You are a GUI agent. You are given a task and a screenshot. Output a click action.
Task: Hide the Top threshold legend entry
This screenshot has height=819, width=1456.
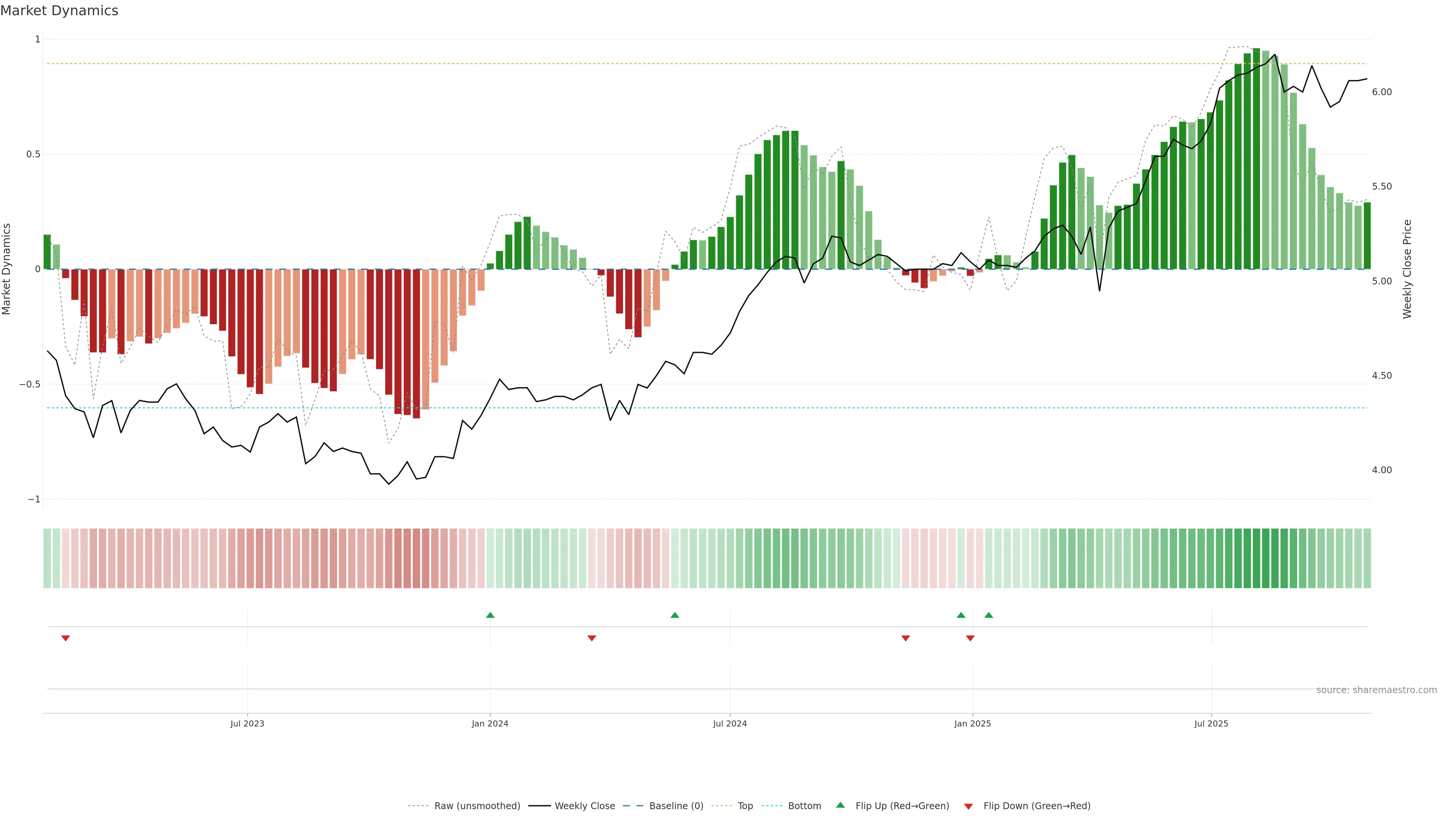click(x=745, y=806)
